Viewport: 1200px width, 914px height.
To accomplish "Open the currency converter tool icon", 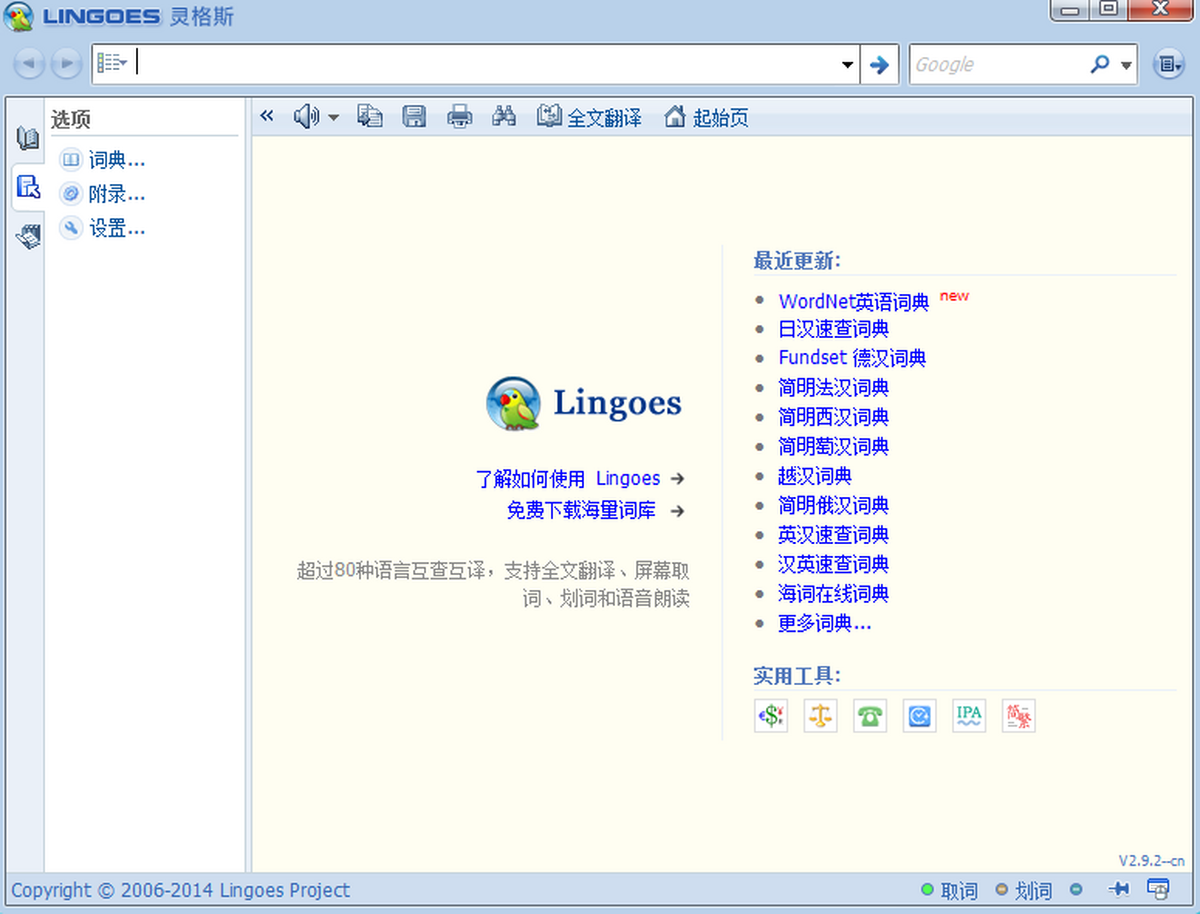I will coord(770,716).
